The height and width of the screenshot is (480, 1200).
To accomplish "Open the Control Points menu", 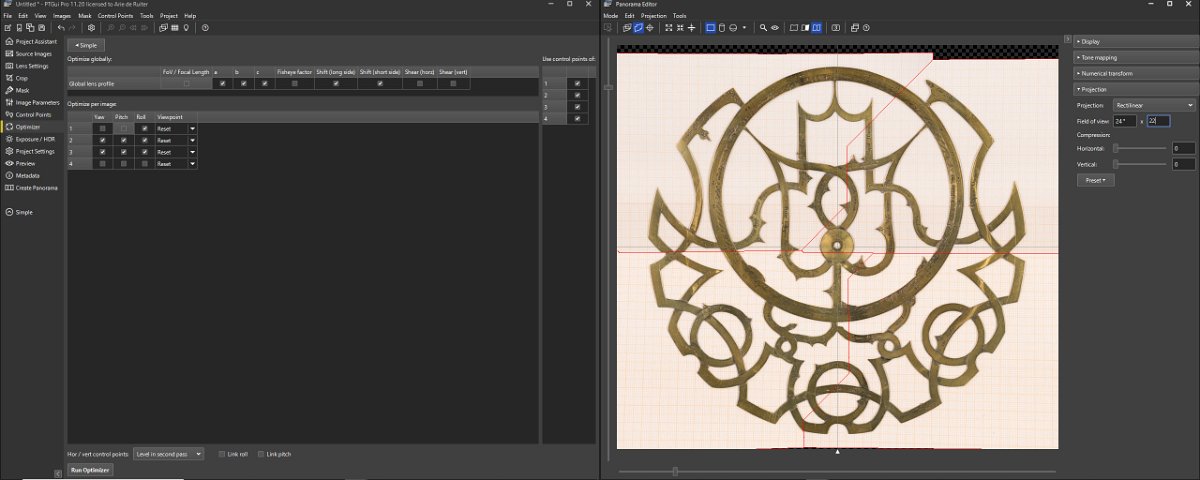I will (115, 16).
